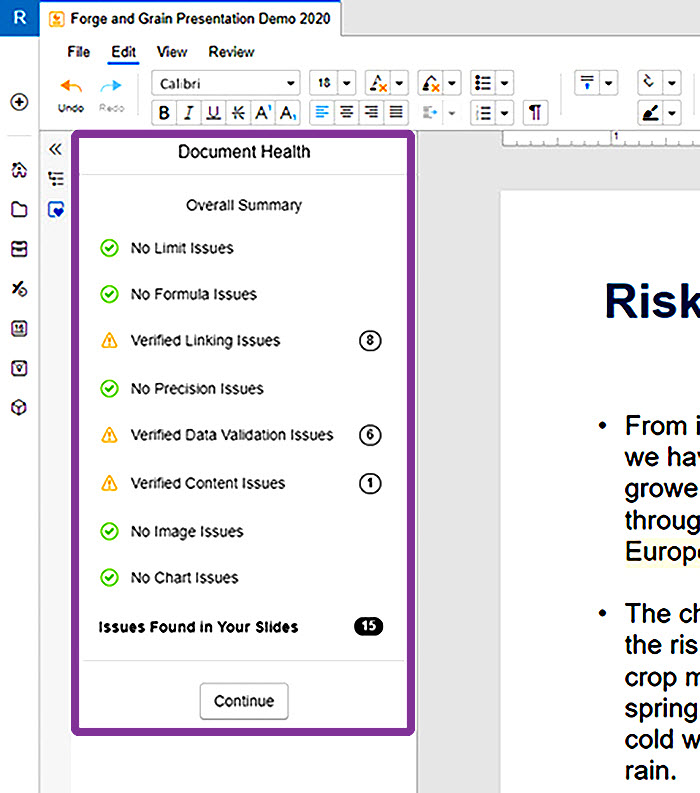Screen dimensions: 700x793
Task: Click the indent icon
Action: click(x=430, y=112)
